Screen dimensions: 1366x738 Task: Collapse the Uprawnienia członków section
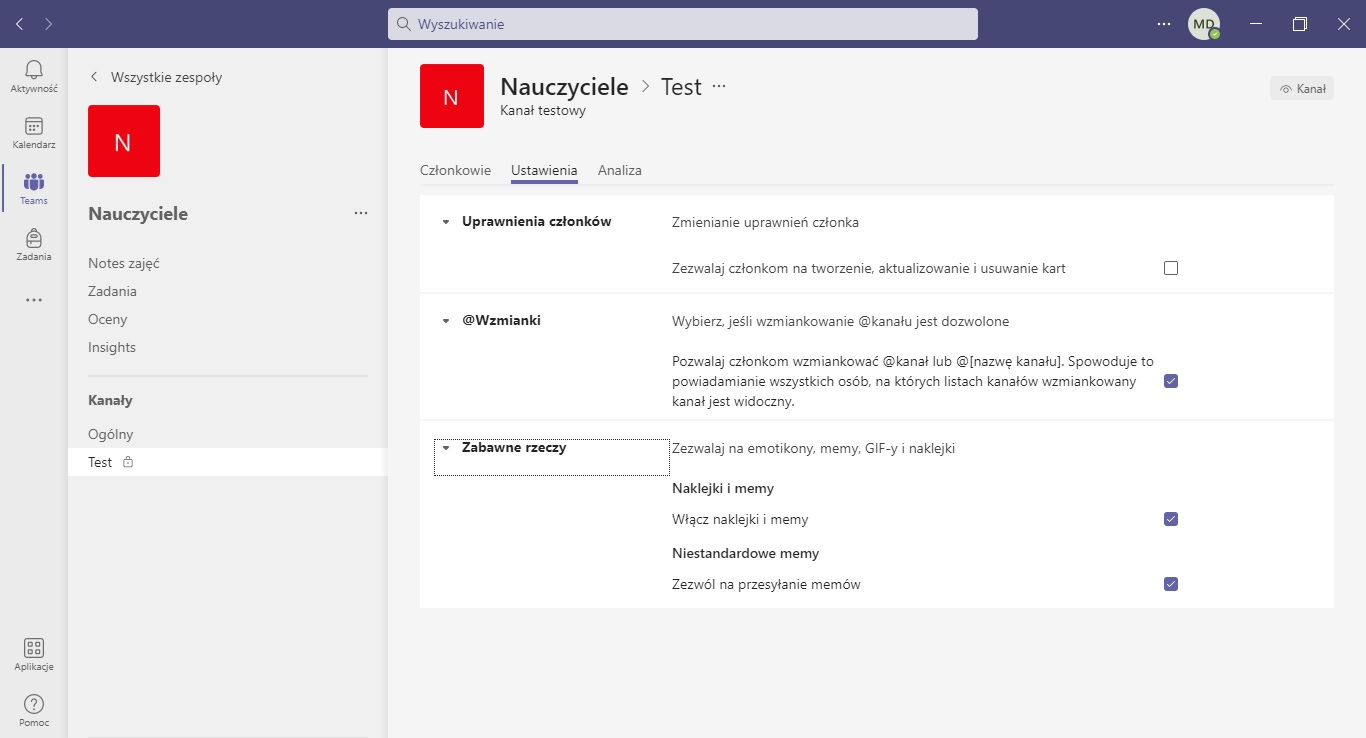[x=446, y=222]
